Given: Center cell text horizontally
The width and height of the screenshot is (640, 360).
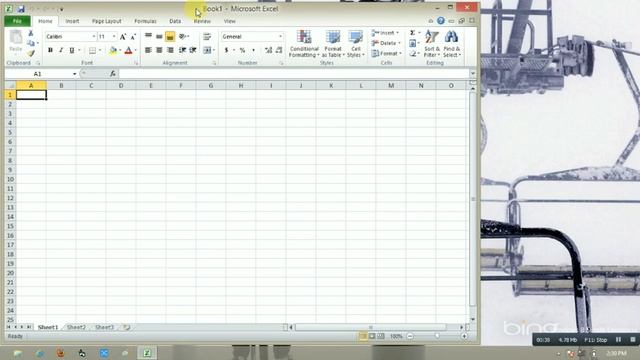Looking at the screenshot, I should (159, 50).
